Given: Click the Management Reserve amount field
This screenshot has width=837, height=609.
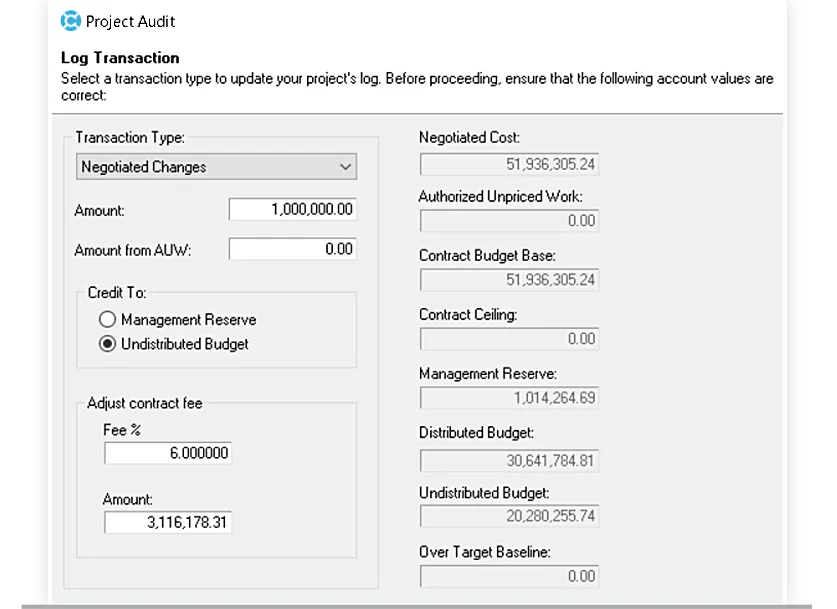Looking at the screenshot, I should 509,398.
